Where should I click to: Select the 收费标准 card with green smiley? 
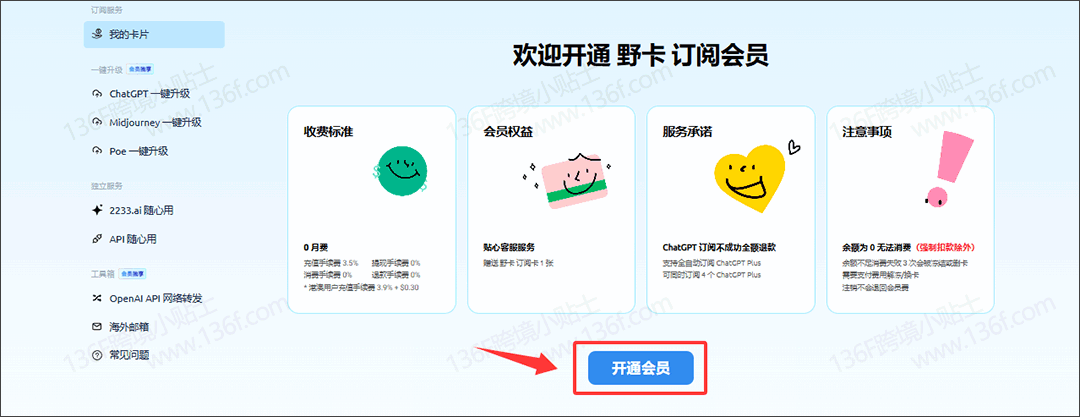pos(371,210)
